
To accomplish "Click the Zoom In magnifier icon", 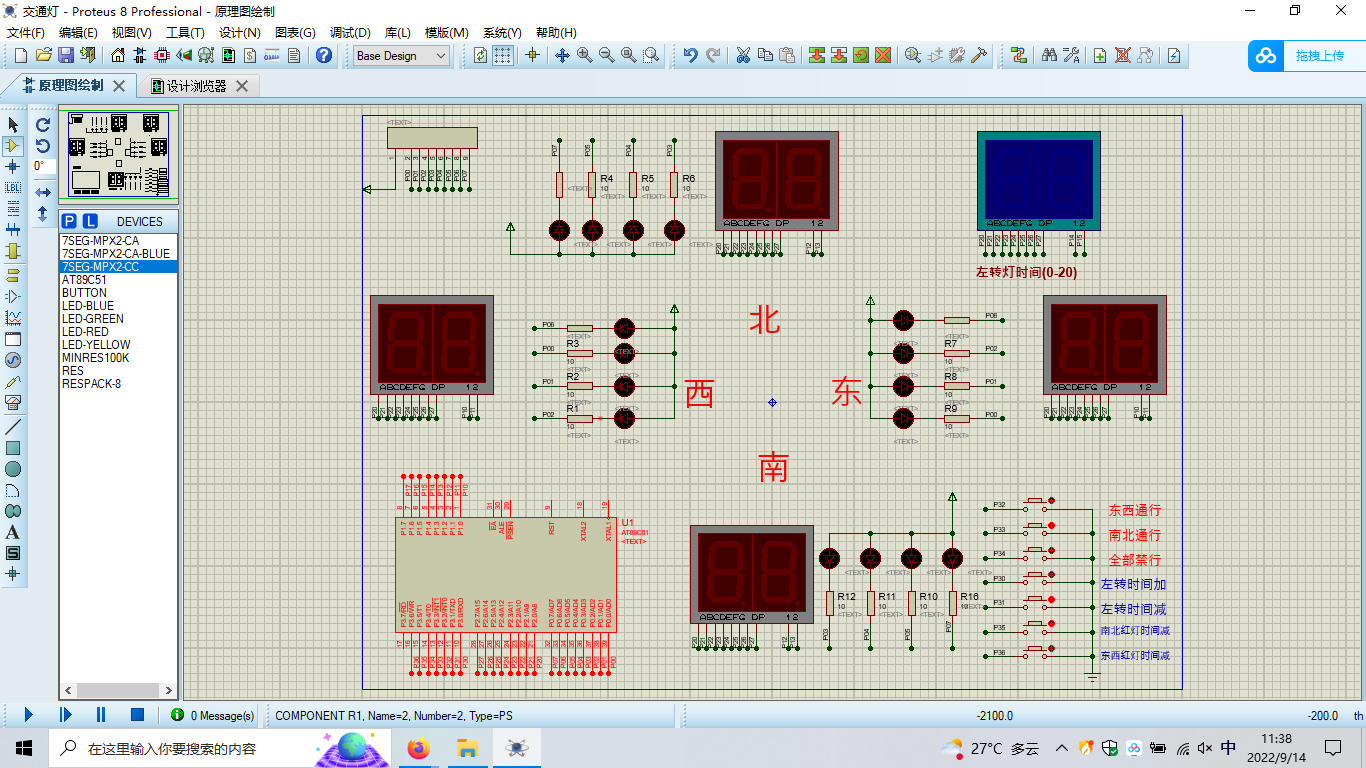I will pyautogui.click(x=585, y=55).
